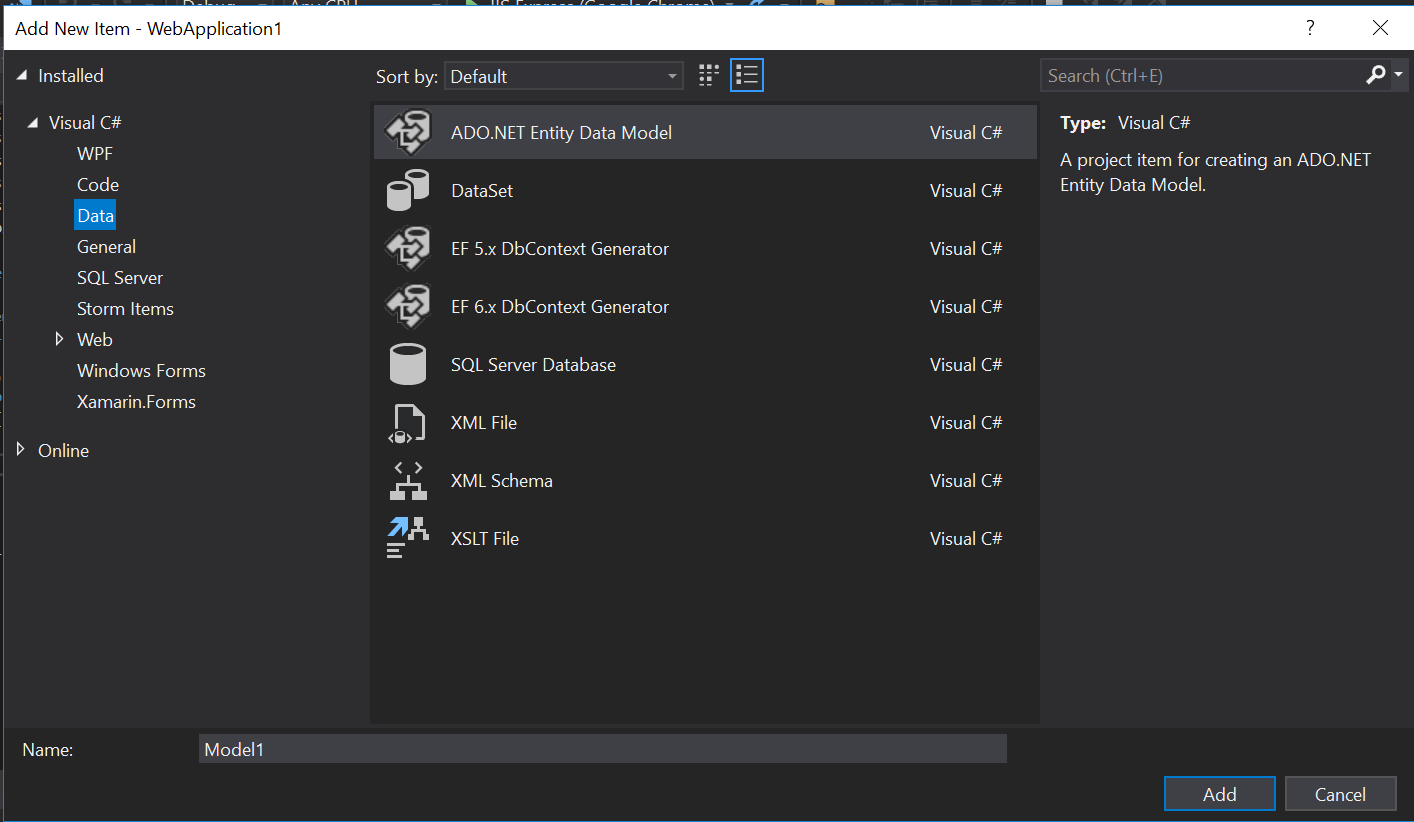Image resolution: width=1414 pixels, height=822 pixels.
Task: Select the Code category
Action: pyautogui.click(x=98, y=184)
